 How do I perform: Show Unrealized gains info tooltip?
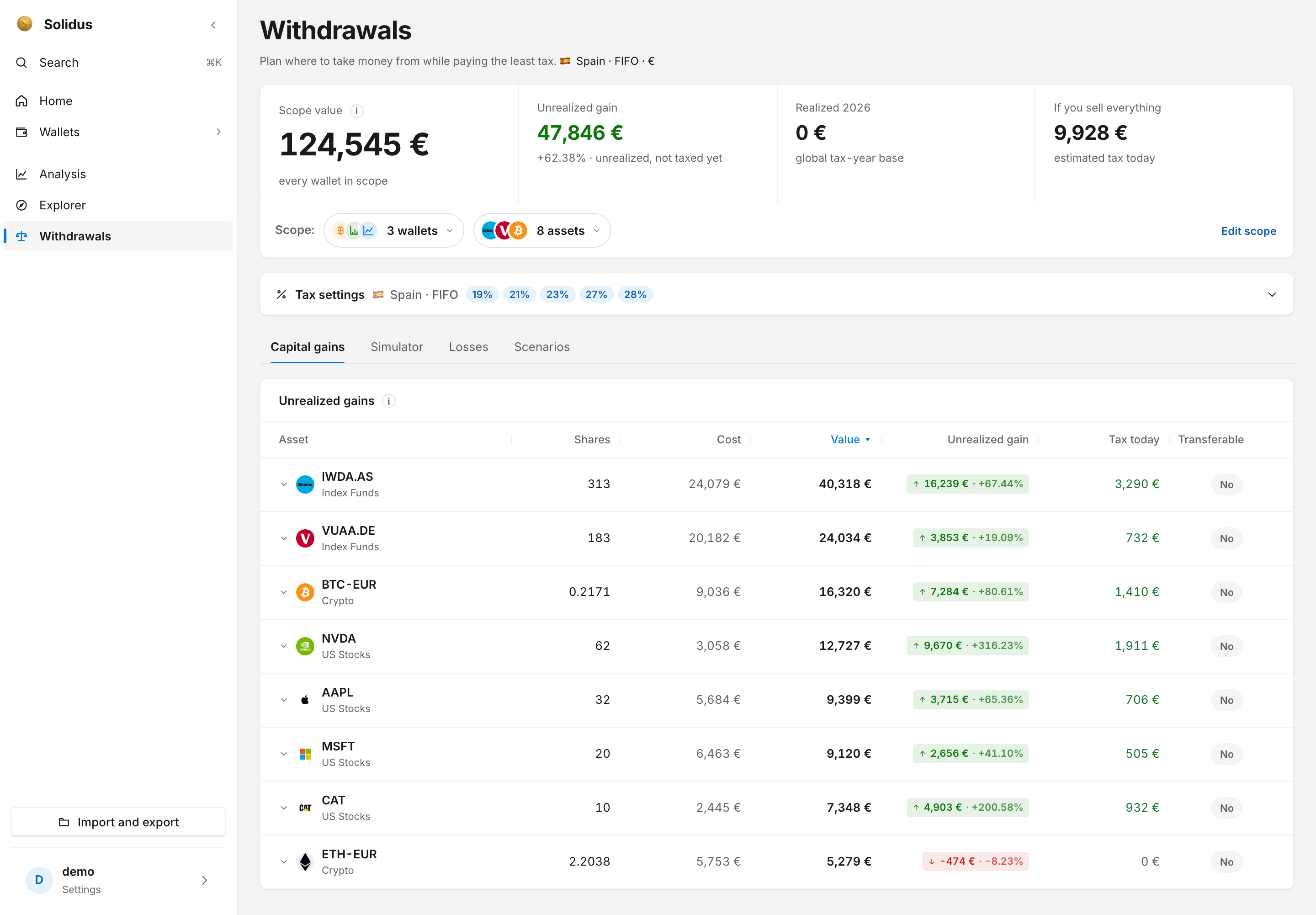(x=388, y=401)
